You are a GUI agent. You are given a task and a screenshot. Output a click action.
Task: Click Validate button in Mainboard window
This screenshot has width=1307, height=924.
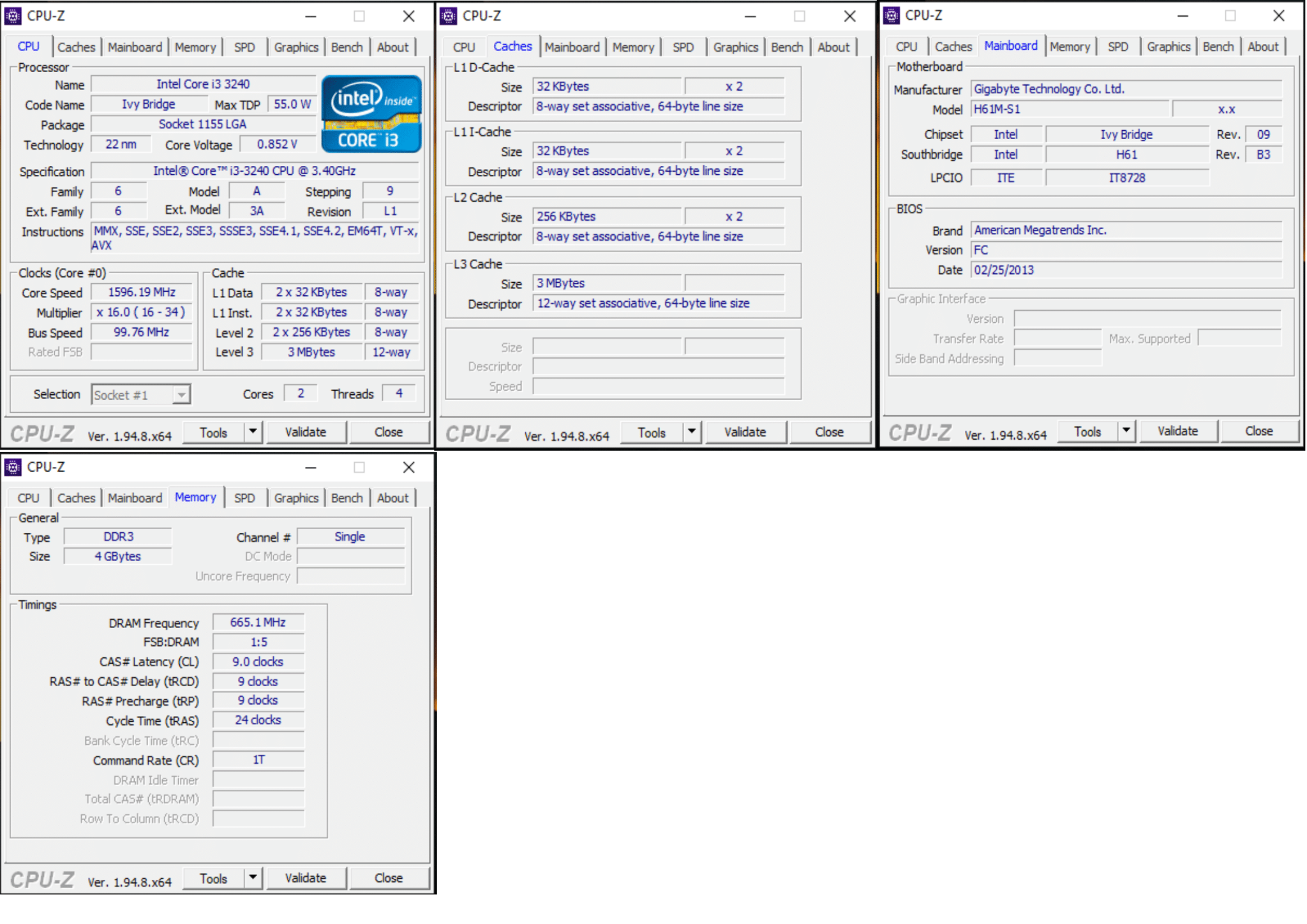click(1178, 431)
